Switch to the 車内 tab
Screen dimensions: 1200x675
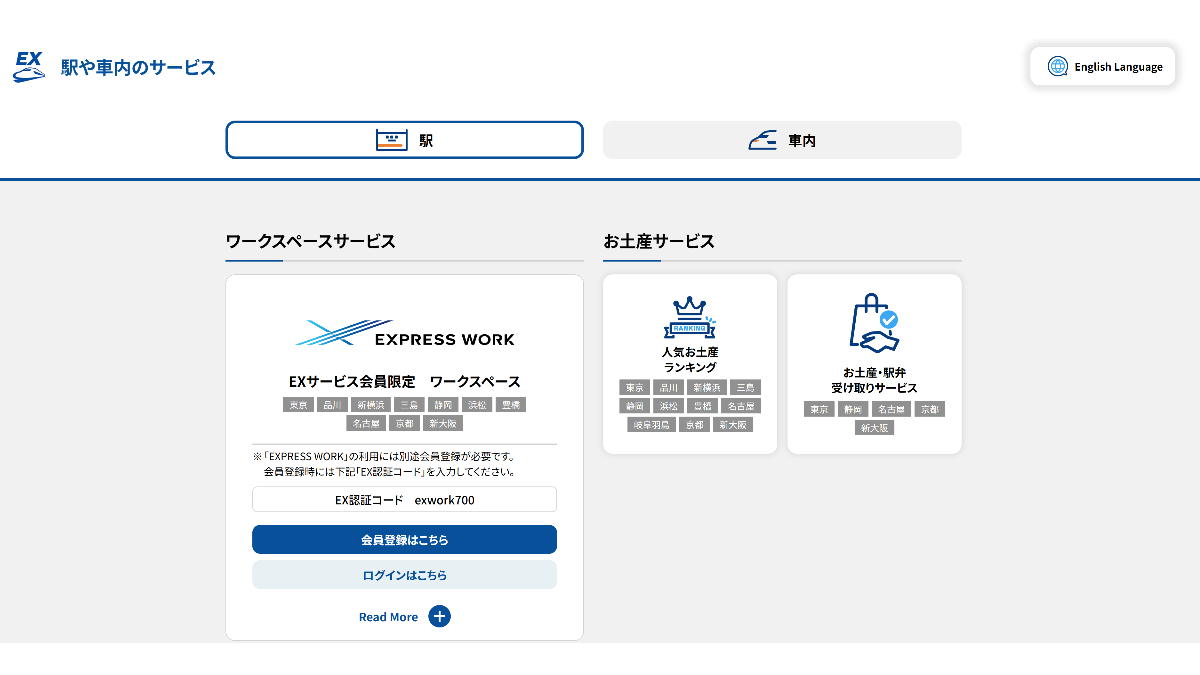[x=782, y=140]
